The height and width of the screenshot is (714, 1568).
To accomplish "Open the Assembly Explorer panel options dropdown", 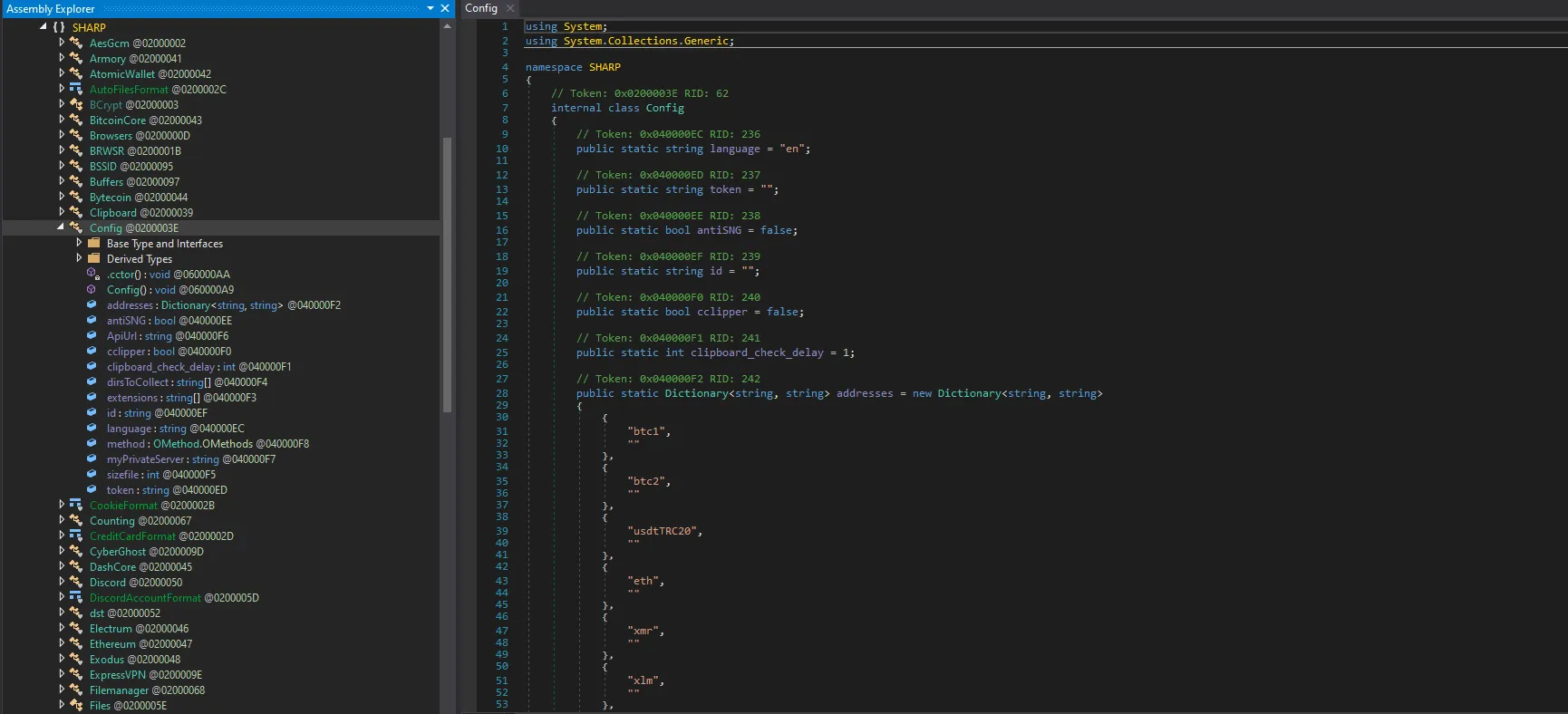I will coord(431,8).
